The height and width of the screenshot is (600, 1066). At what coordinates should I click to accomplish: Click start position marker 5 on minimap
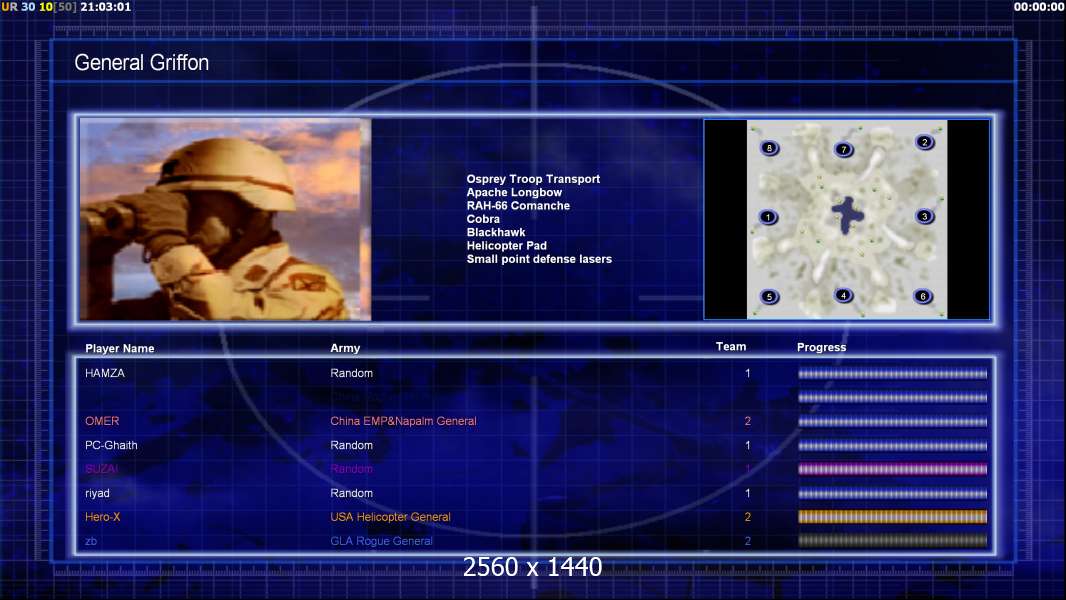point(769,297)
